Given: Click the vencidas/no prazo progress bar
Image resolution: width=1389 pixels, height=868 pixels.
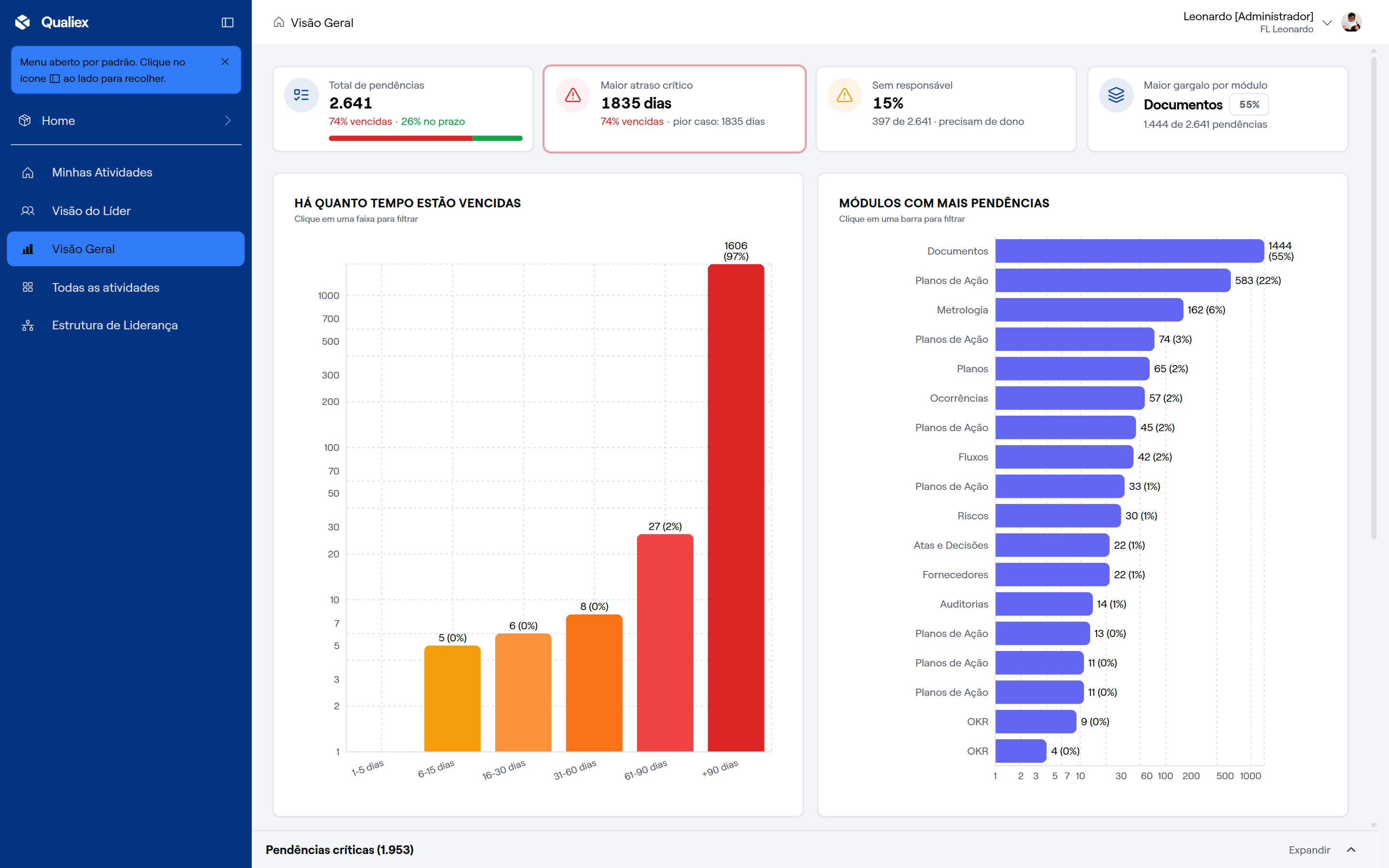Looking at the screenshot, I should coord(425,138).
